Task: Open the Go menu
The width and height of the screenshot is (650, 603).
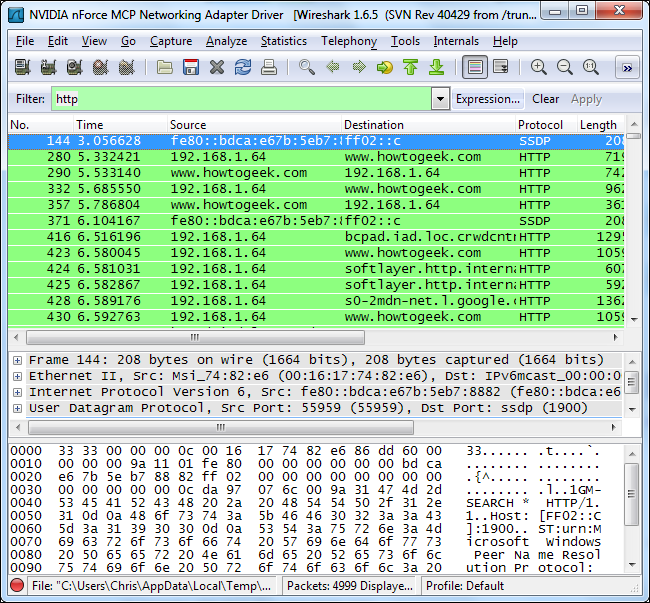Action: click(x=128, y=41)
